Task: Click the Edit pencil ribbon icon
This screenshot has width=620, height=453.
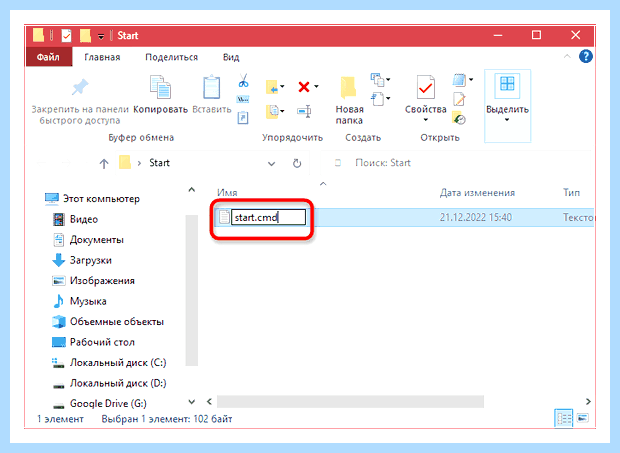Action: pos(459,99)
